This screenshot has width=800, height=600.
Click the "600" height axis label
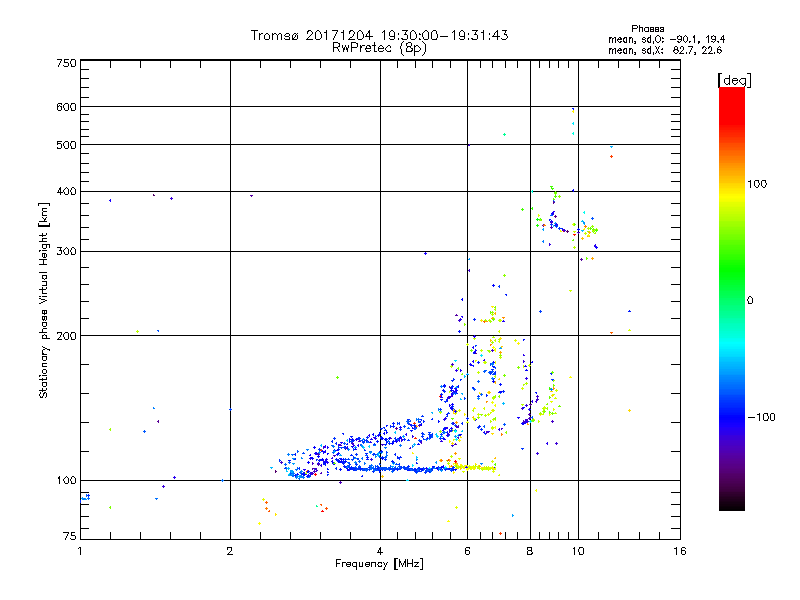coord(66,107)
